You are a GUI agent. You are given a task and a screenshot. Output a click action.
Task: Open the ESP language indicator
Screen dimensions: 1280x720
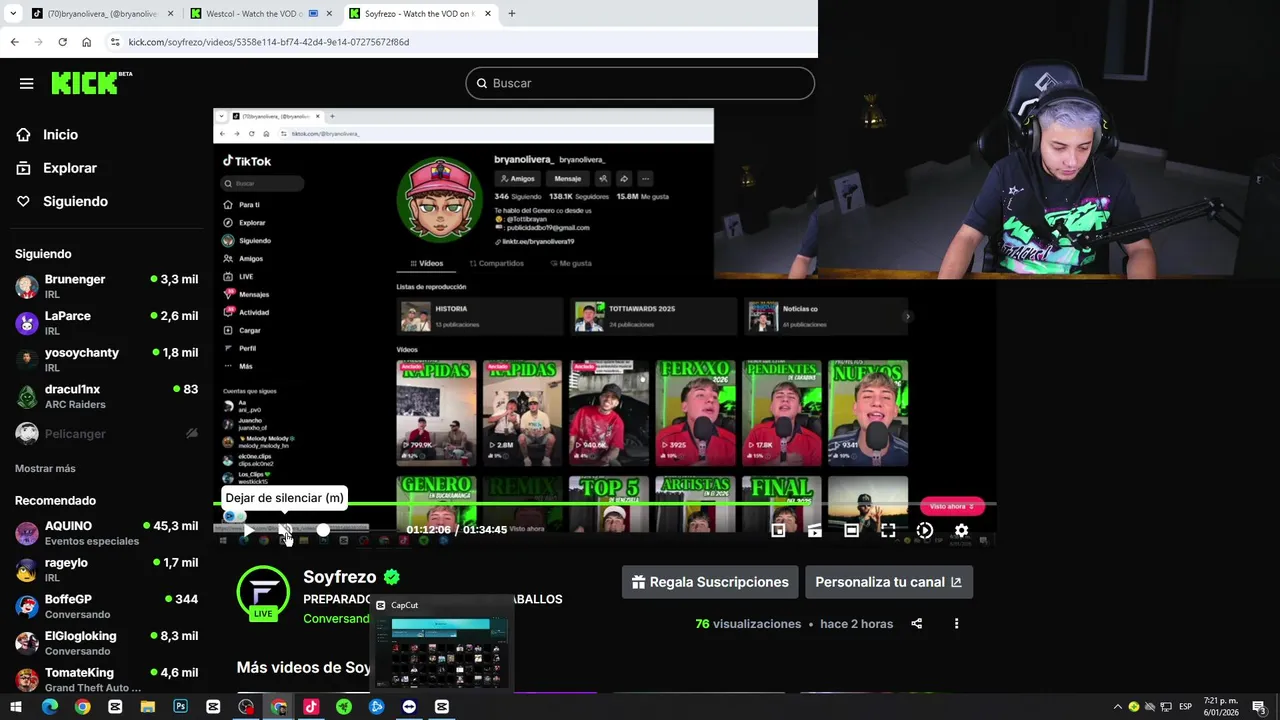[1186, 707]
